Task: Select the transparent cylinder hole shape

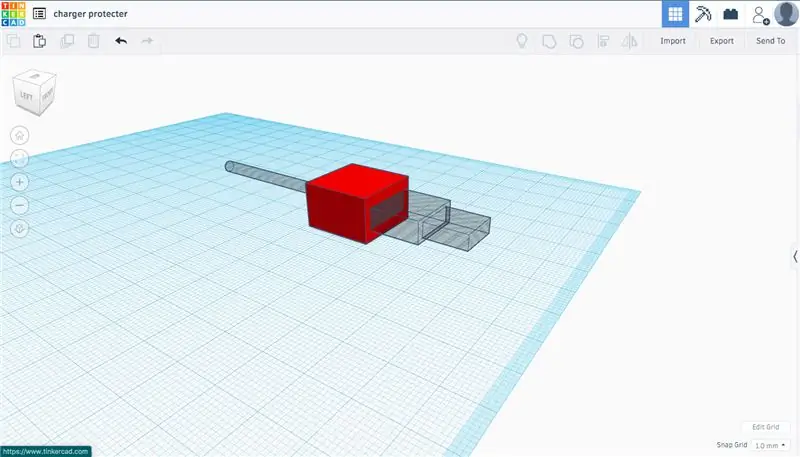Action: click(265, 176)
